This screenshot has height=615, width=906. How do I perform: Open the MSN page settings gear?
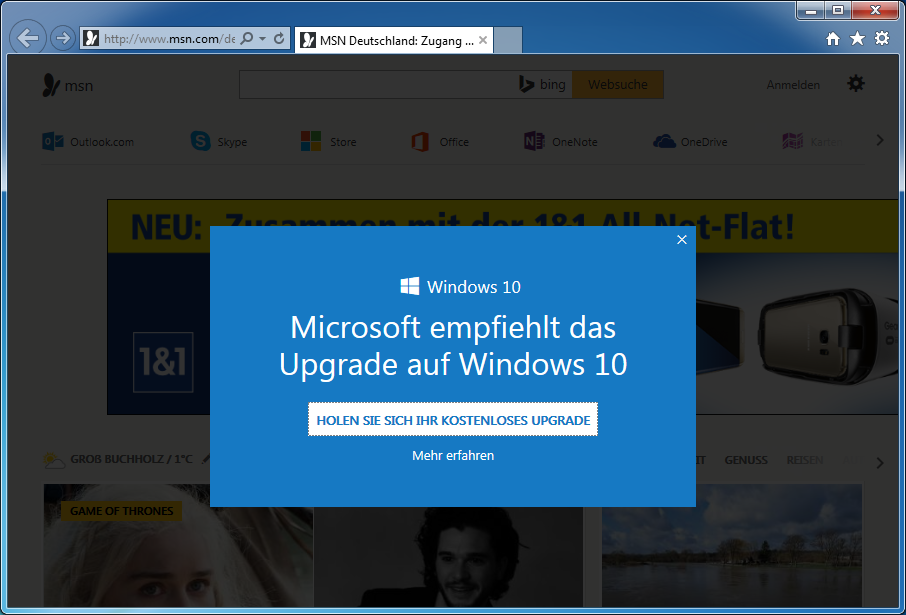(856, 84)
